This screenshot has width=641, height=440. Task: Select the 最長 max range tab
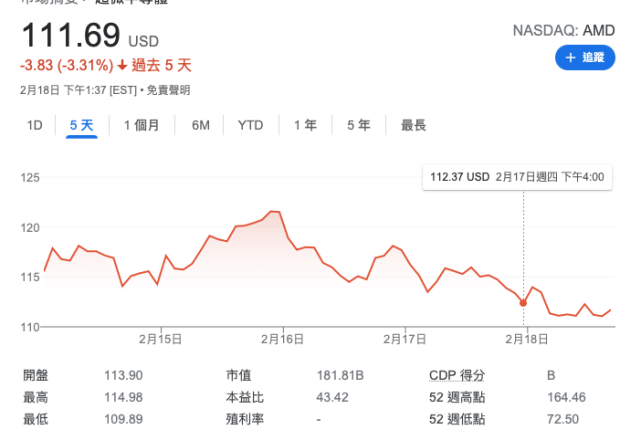(413, 125)
